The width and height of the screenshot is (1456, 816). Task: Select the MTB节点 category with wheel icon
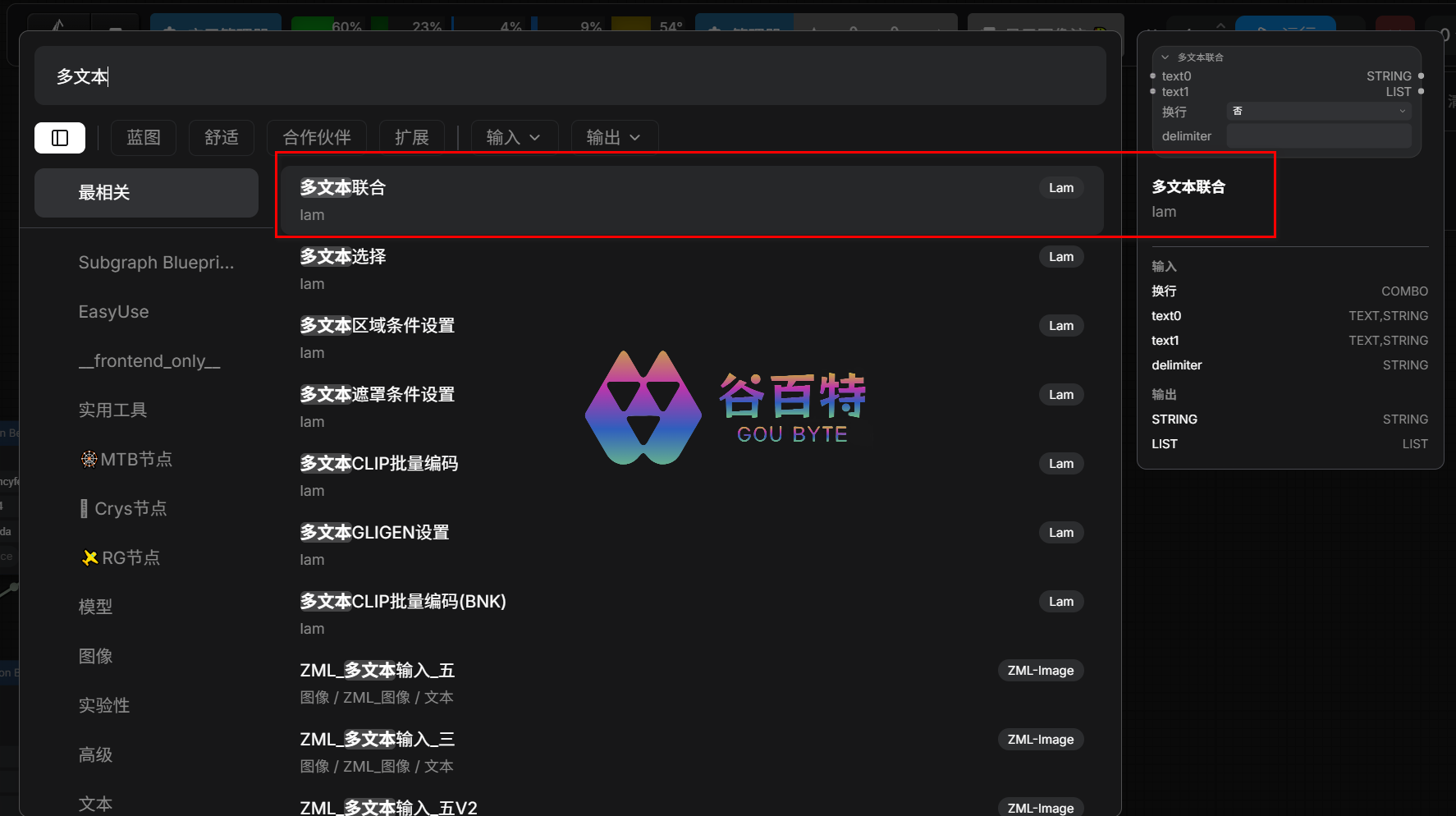(126, 459)
